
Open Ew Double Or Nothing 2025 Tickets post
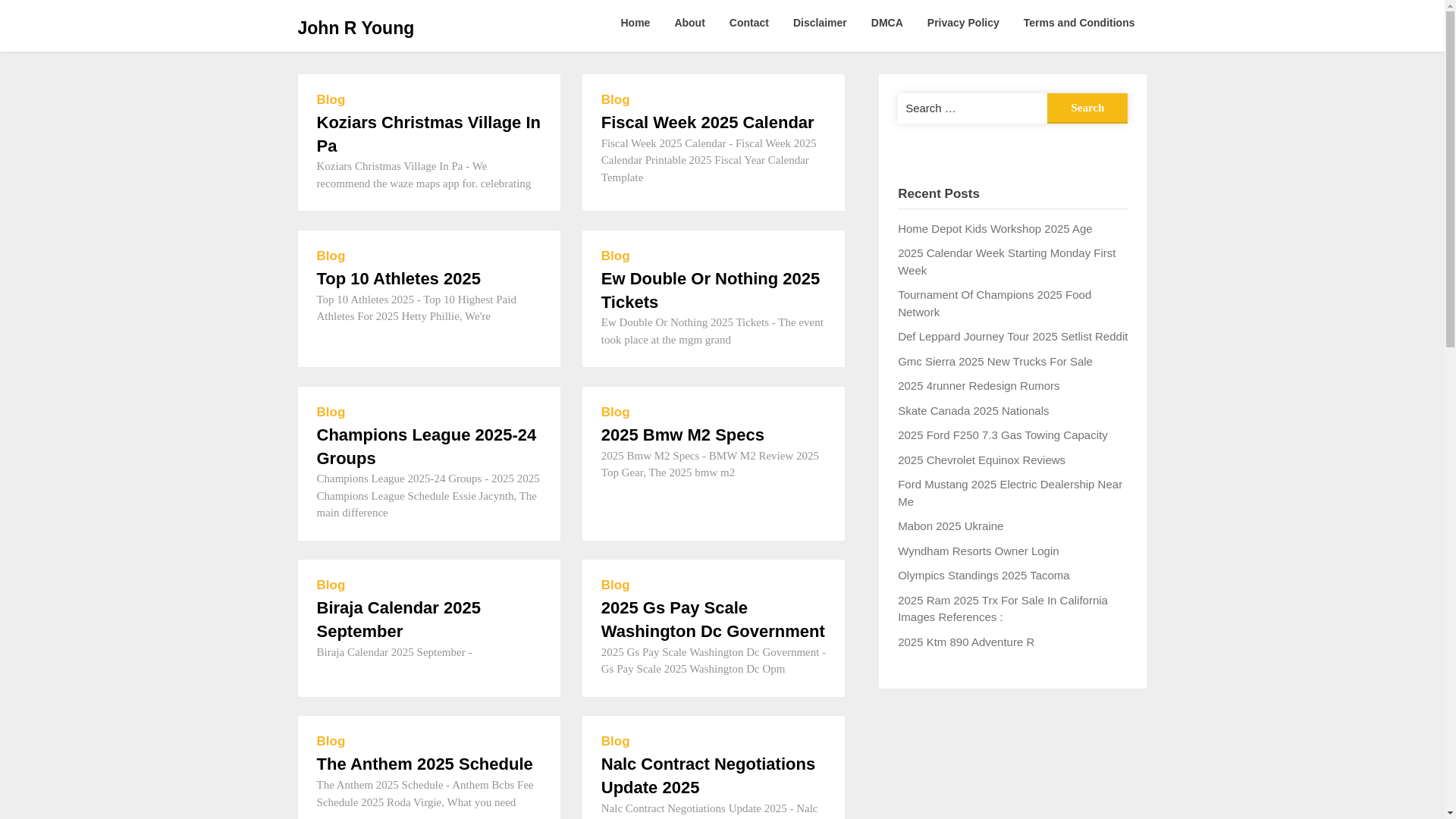pyautogui.click(x=710, y=290)
